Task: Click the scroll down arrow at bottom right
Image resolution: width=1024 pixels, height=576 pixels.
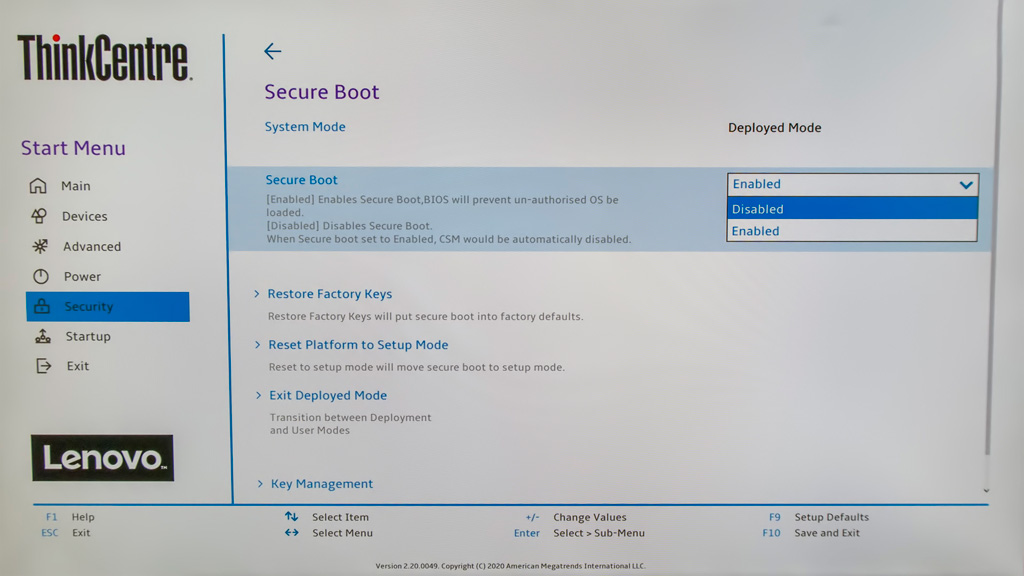Action: pos(986,490)
